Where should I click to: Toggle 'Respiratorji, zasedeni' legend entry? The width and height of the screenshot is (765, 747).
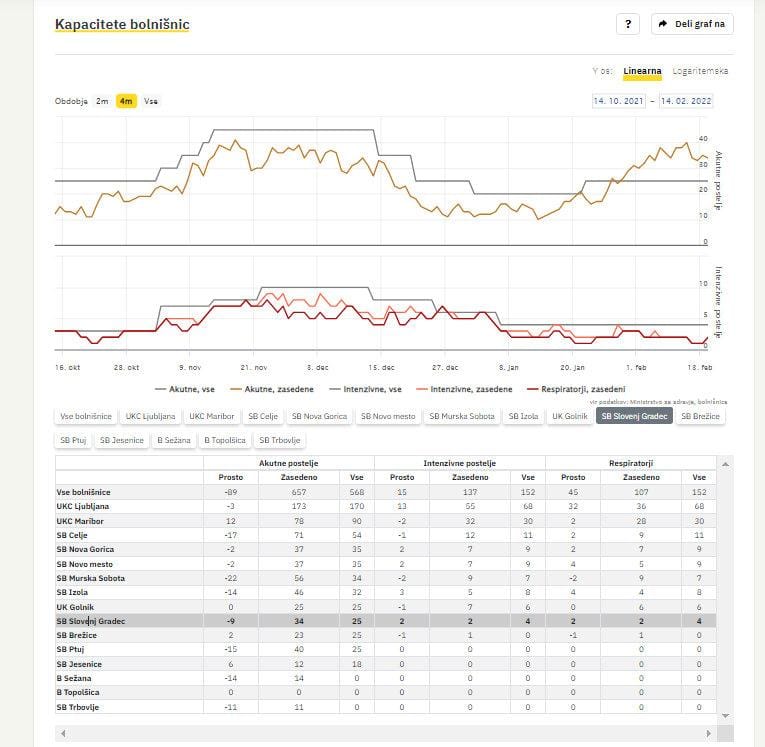pyautogui.click(x=582, y=389)
